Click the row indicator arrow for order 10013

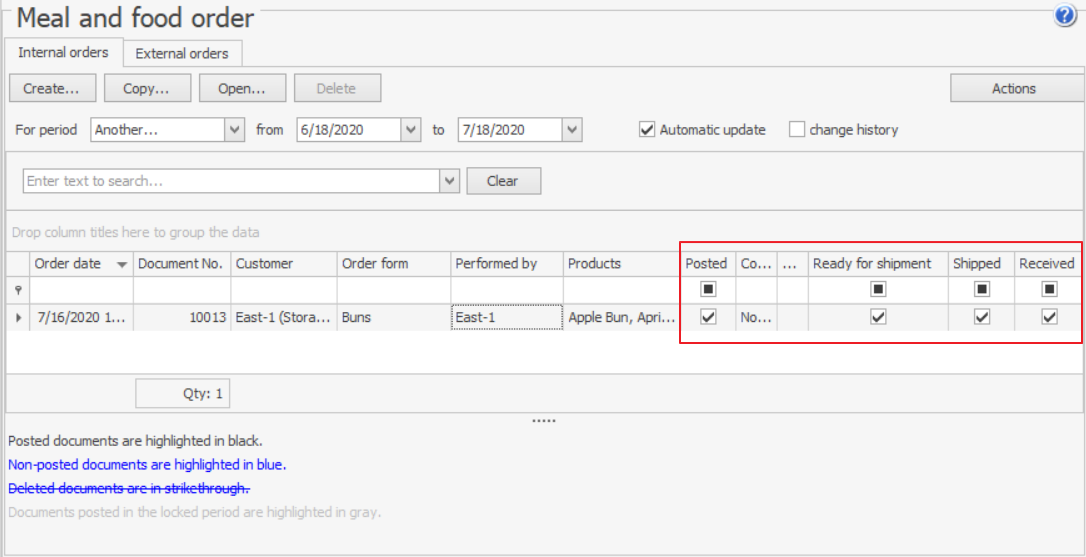click(18, 317)
